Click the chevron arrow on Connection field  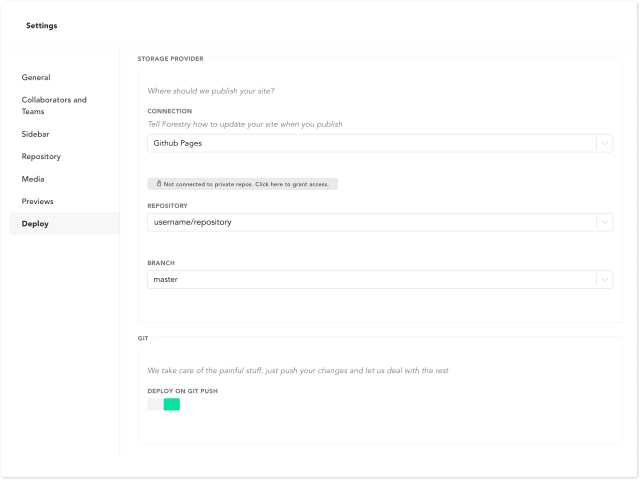point(604,143)
